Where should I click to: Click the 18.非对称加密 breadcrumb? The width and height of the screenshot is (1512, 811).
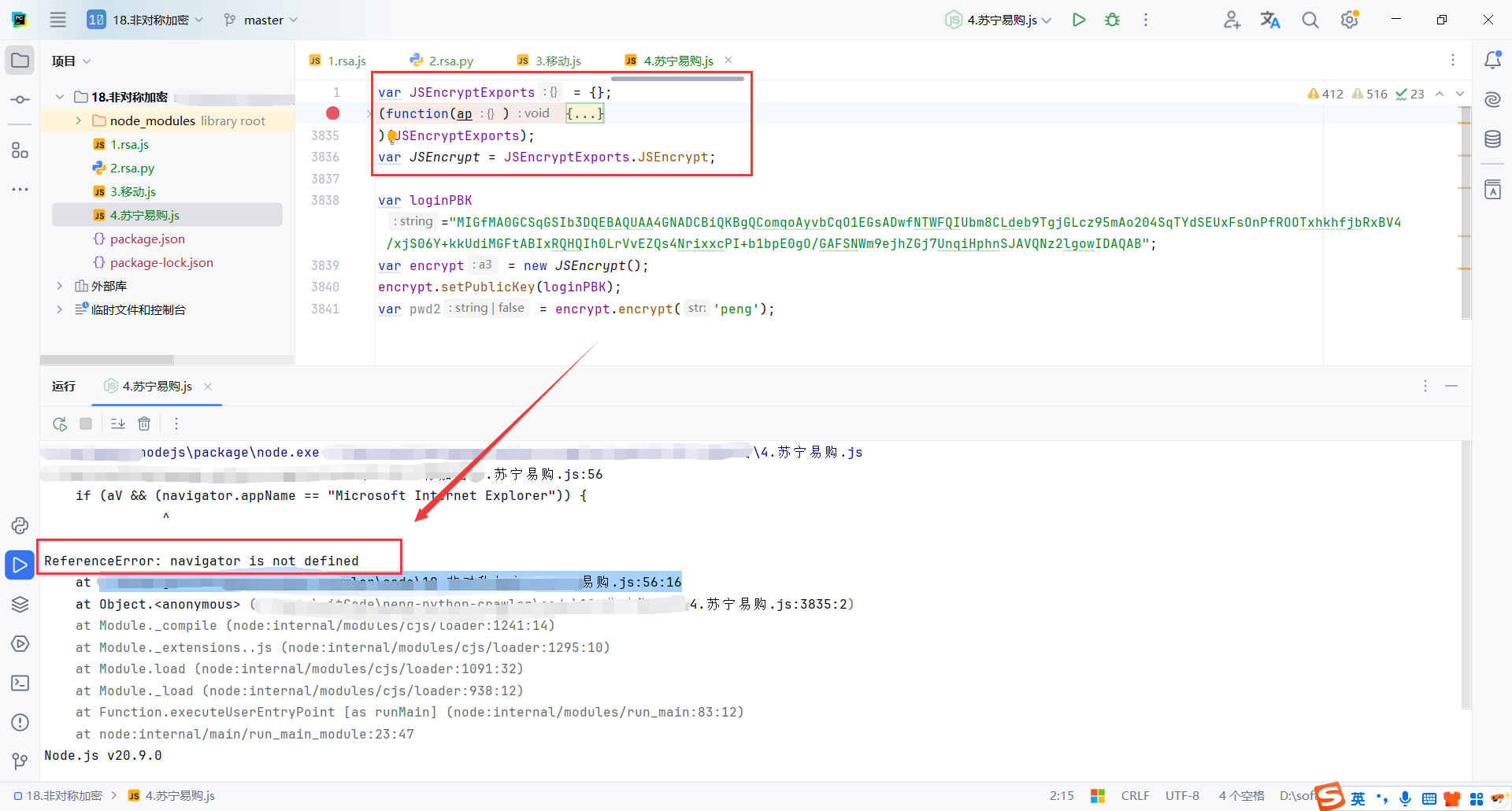[x=58, y=796]
